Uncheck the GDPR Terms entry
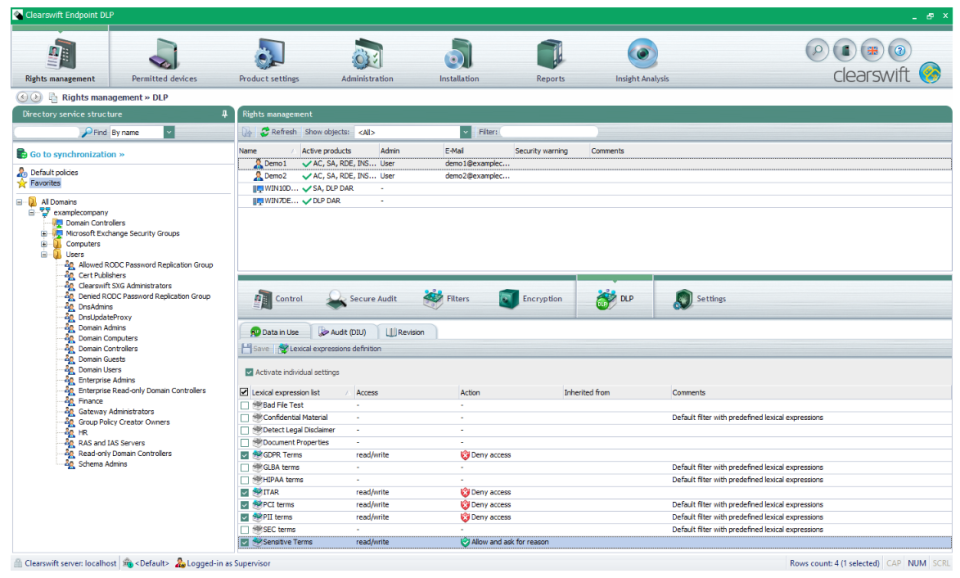Image resolution: width=960 pixels, height=578 pixels. (x=246, y=454)
